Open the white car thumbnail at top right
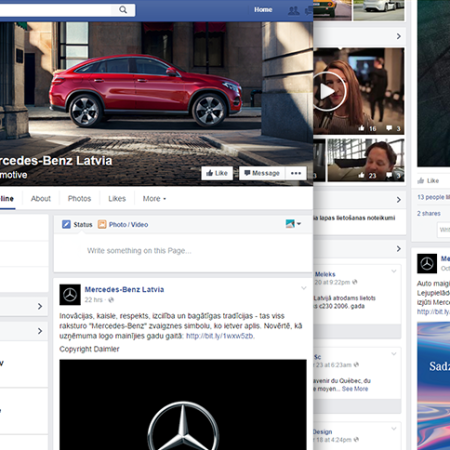450x450 pixels. click(379, 10)
